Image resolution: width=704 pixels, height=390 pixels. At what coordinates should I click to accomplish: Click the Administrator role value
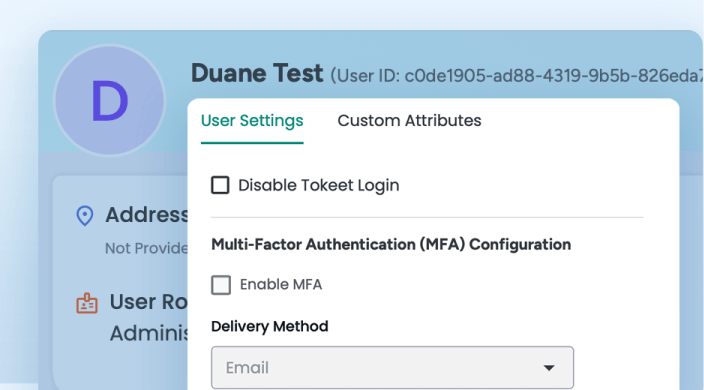pos(149,333)
